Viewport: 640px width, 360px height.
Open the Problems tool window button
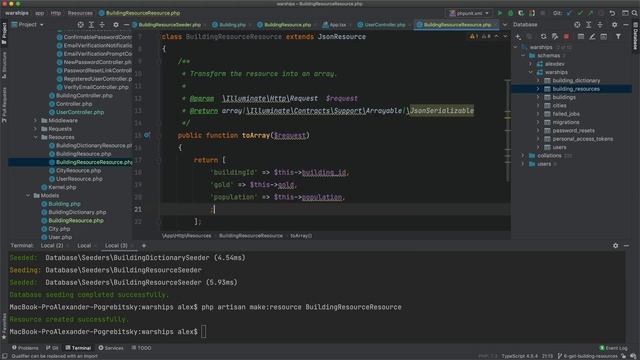coord(25,348)
